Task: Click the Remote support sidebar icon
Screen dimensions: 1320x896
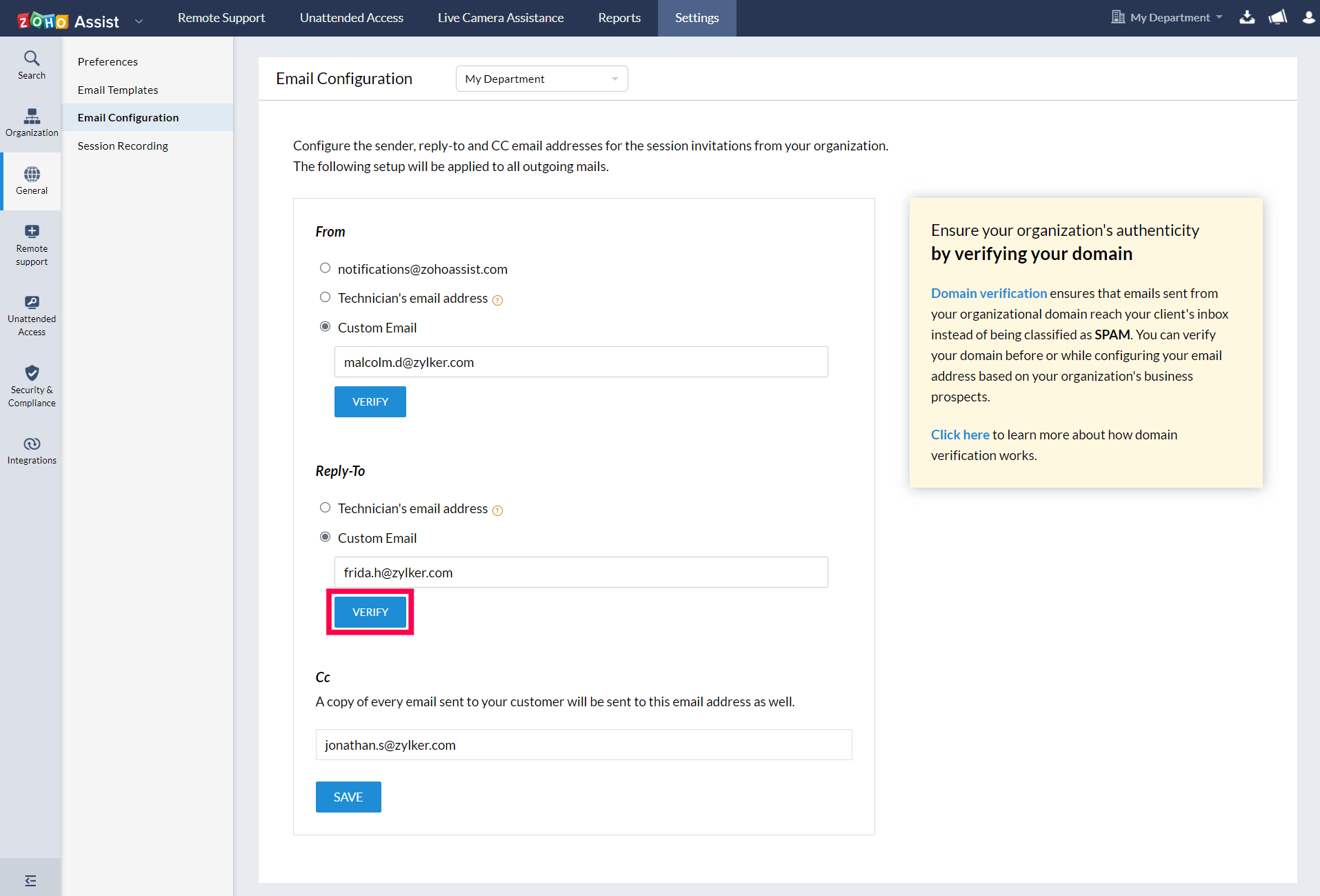Action: point(32,244)
